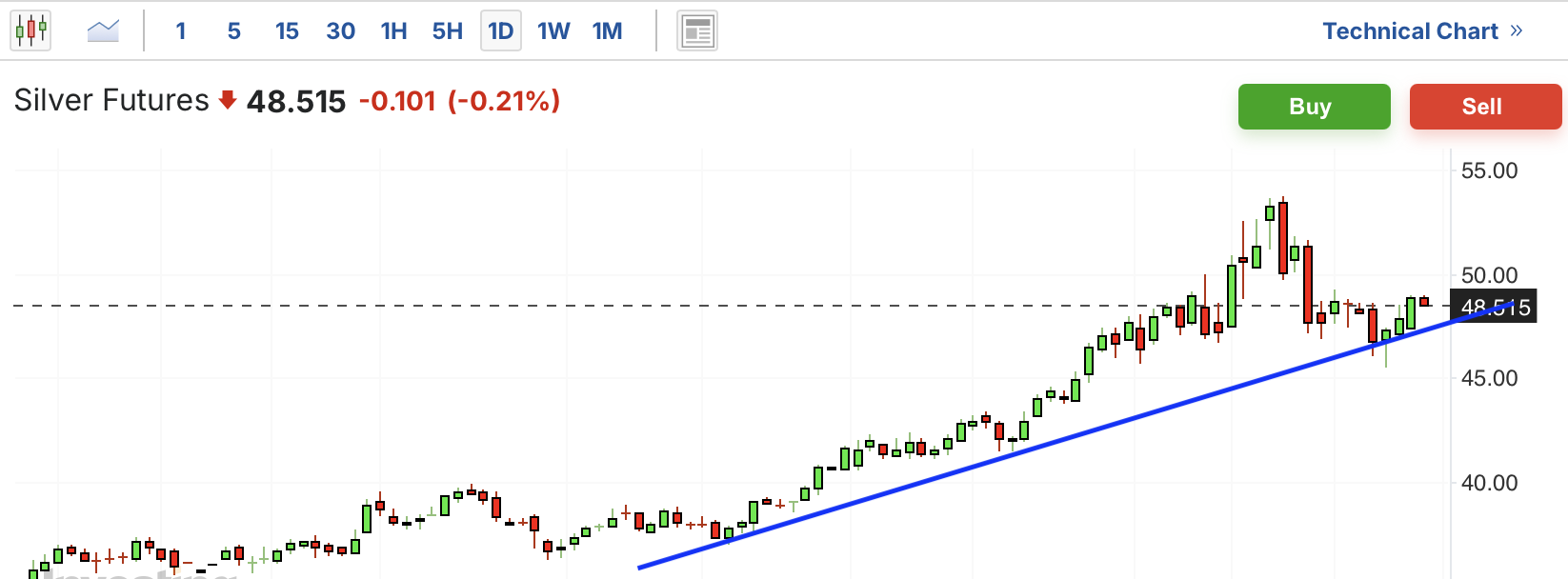Click the green Buy button
The image size is (1568, 579).
(x=1315, y=107)
